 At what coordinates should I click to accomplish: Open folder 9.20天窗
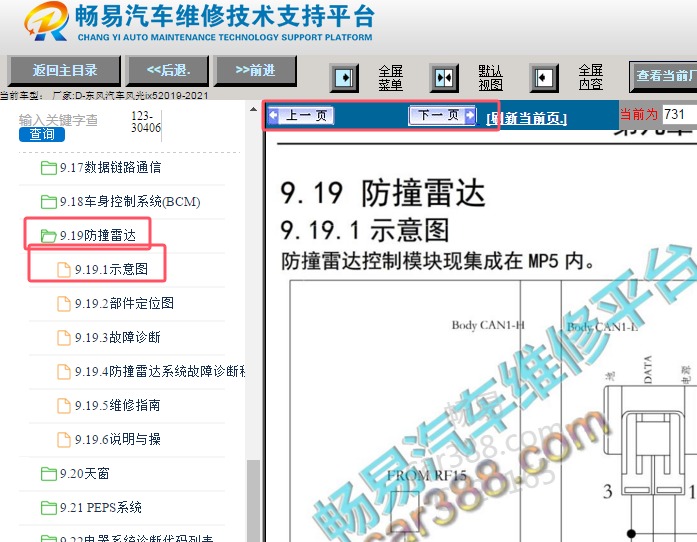click(84, 474)
